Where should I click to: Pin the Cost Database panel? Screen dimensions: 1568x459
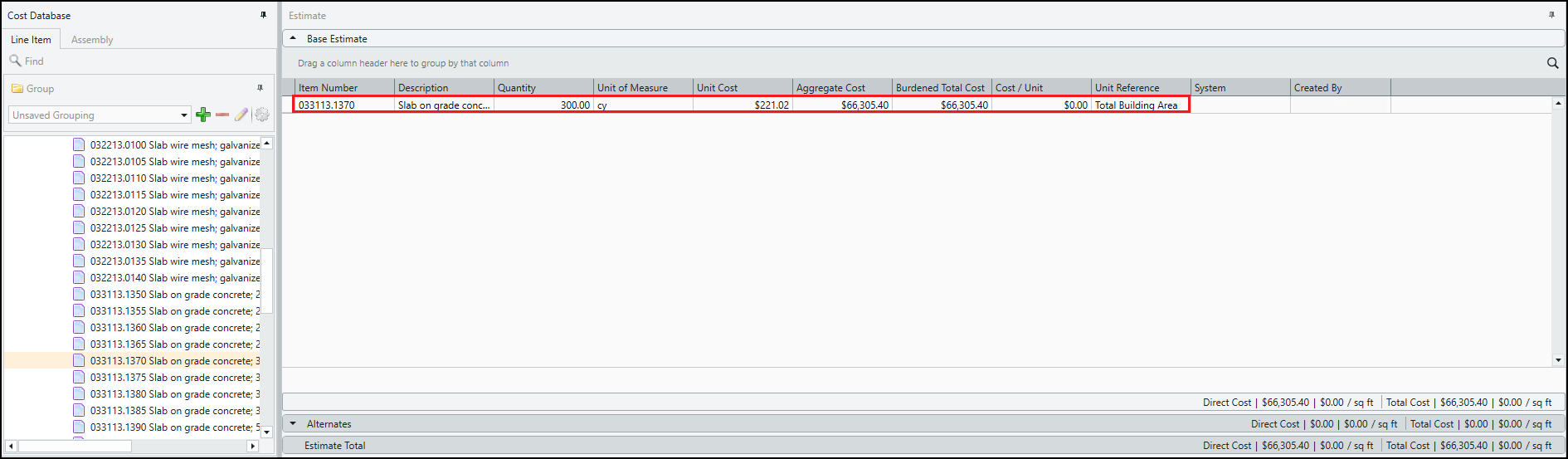(263, 15)
